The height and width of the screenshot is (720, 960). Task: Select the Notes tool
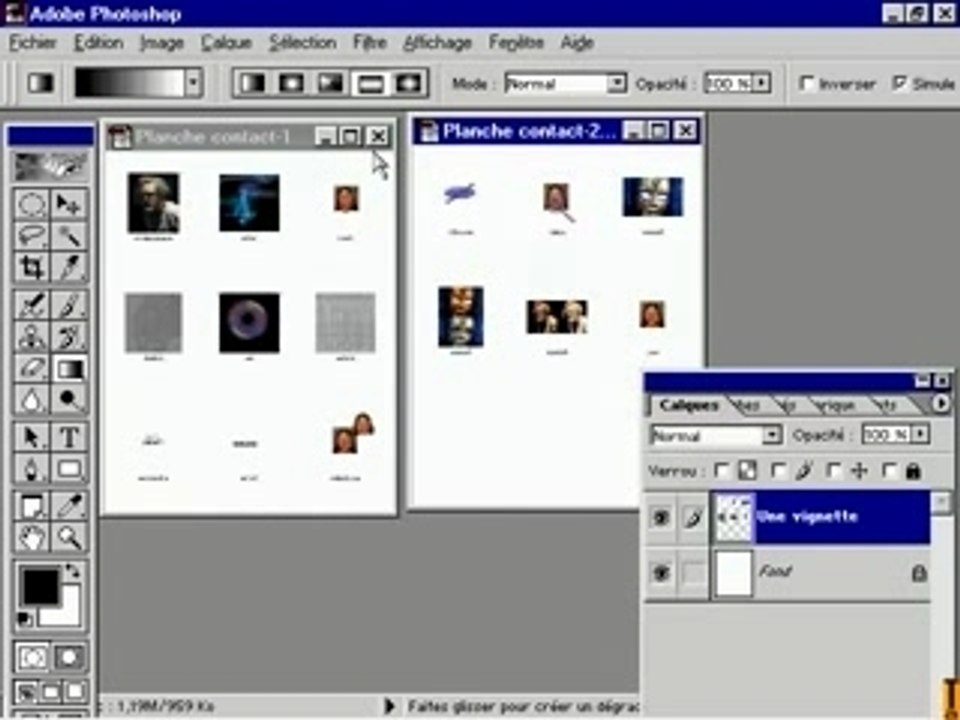click(31, 506)
